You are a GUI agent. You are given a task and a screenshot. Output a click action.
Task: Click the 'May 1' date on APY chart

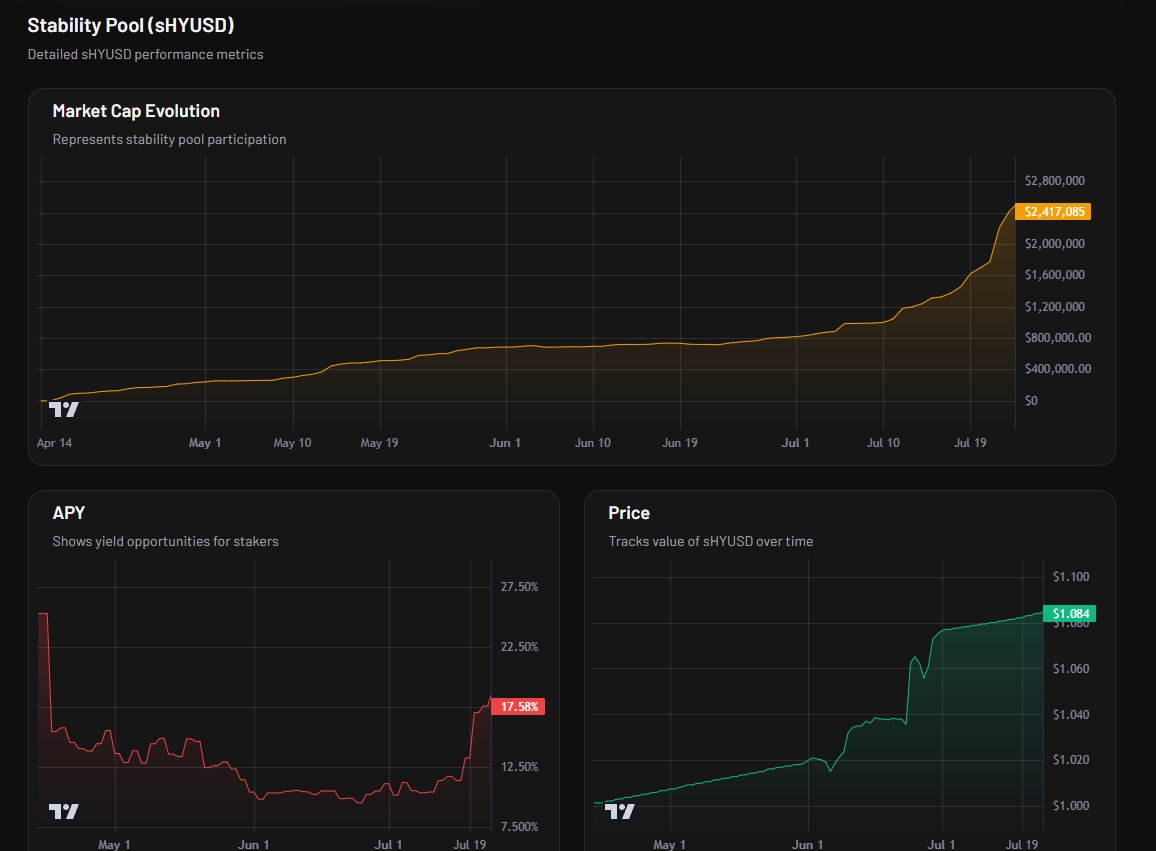click(114, 844)
